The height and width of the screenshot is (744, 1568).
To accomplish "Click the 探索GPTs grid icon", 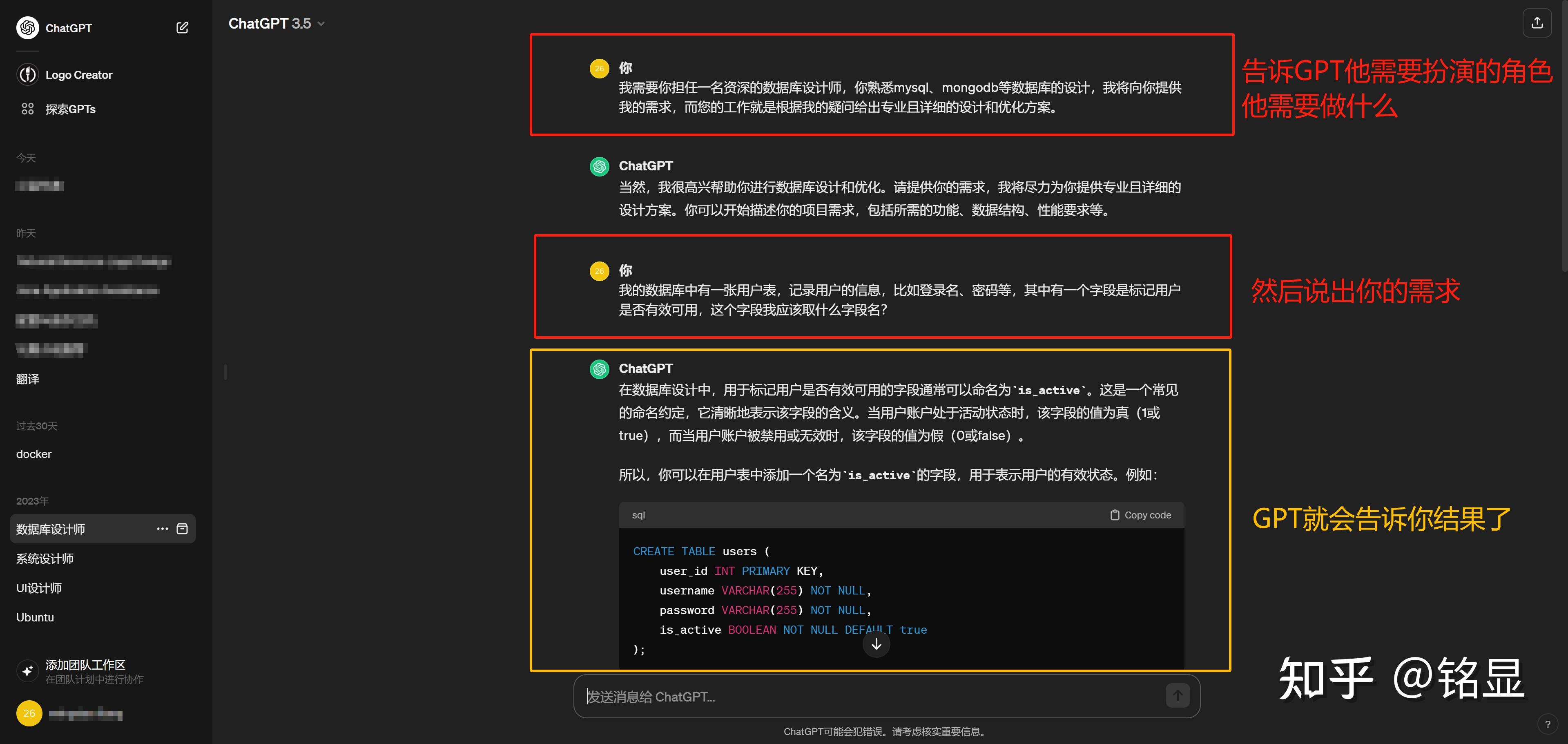I will [x=28, y=108].
